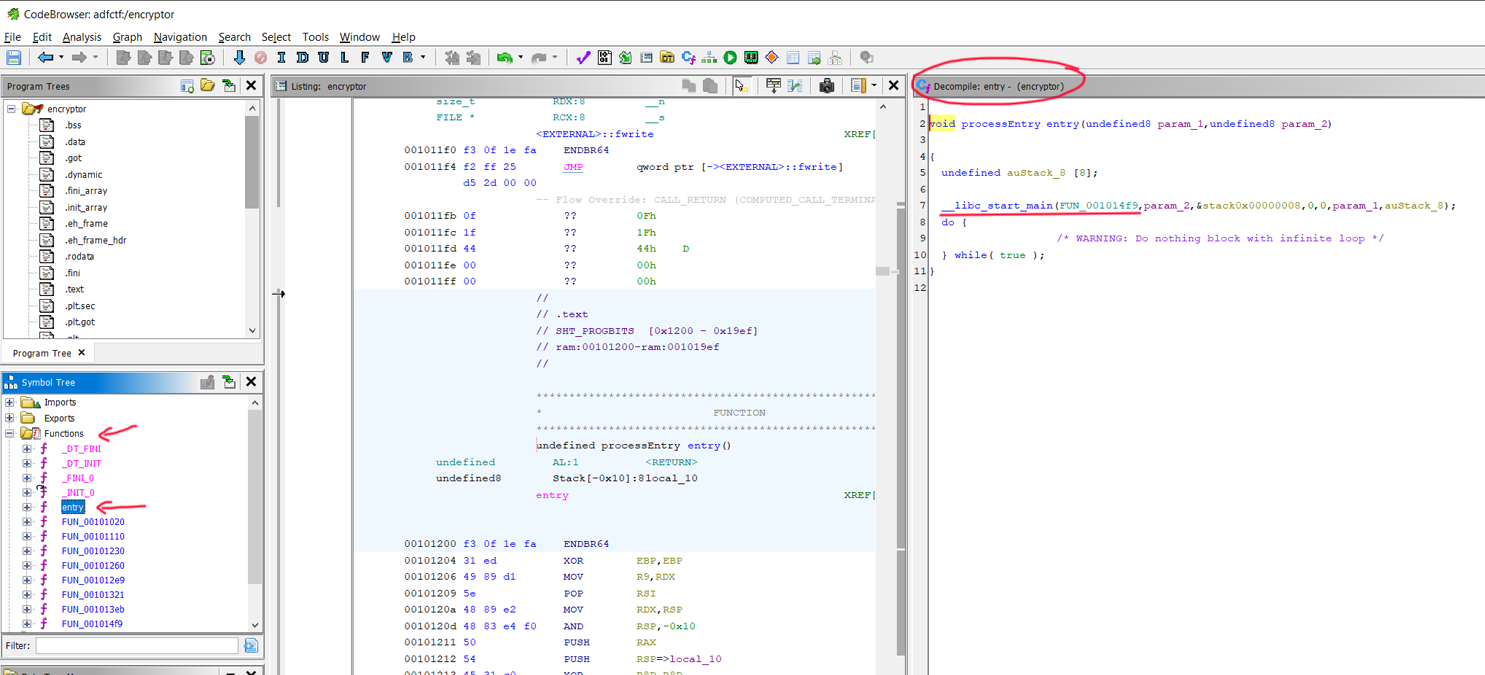Run auto analysis via the checkmark icon
This screenshot has width=1485, height=675.
coord(582,57)
